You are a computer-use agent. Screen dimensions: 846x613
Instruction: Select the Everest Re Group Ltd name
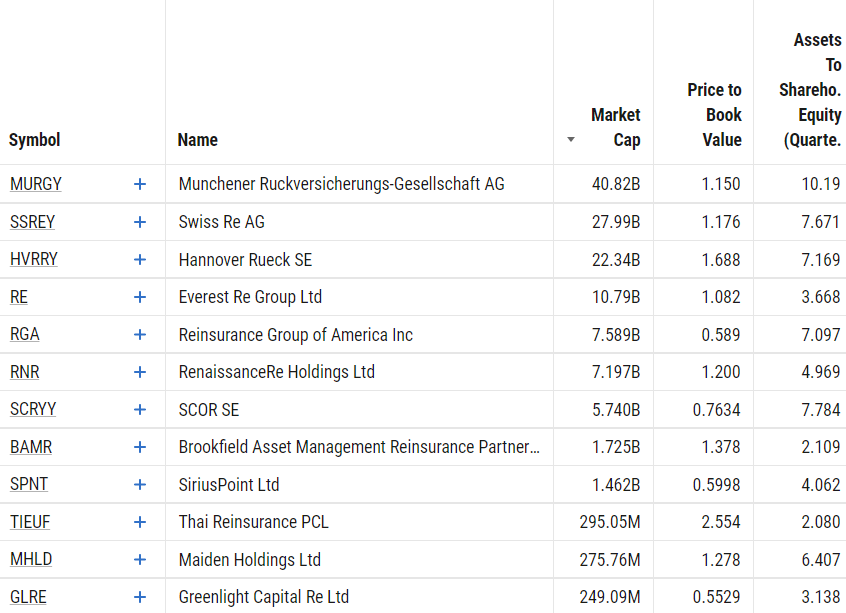pos(250,297)
